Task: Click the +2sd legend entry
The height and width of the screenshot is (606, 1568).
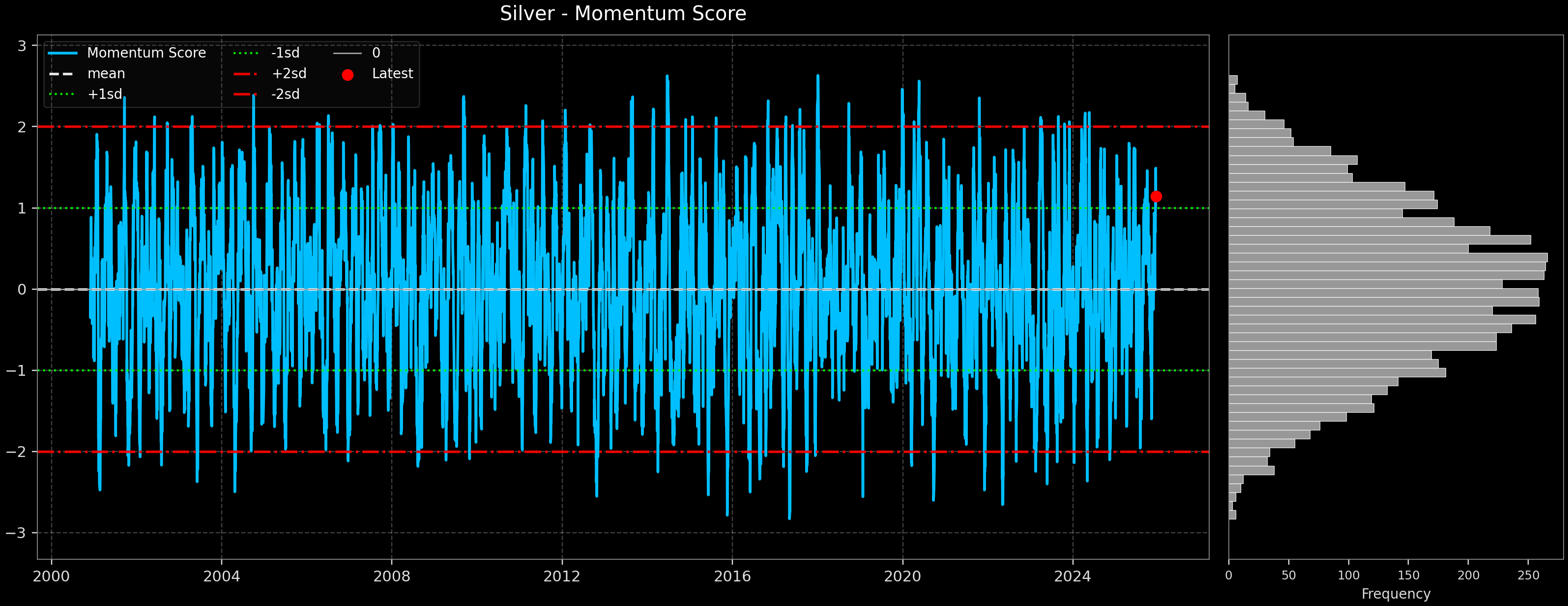Action: 289,74
